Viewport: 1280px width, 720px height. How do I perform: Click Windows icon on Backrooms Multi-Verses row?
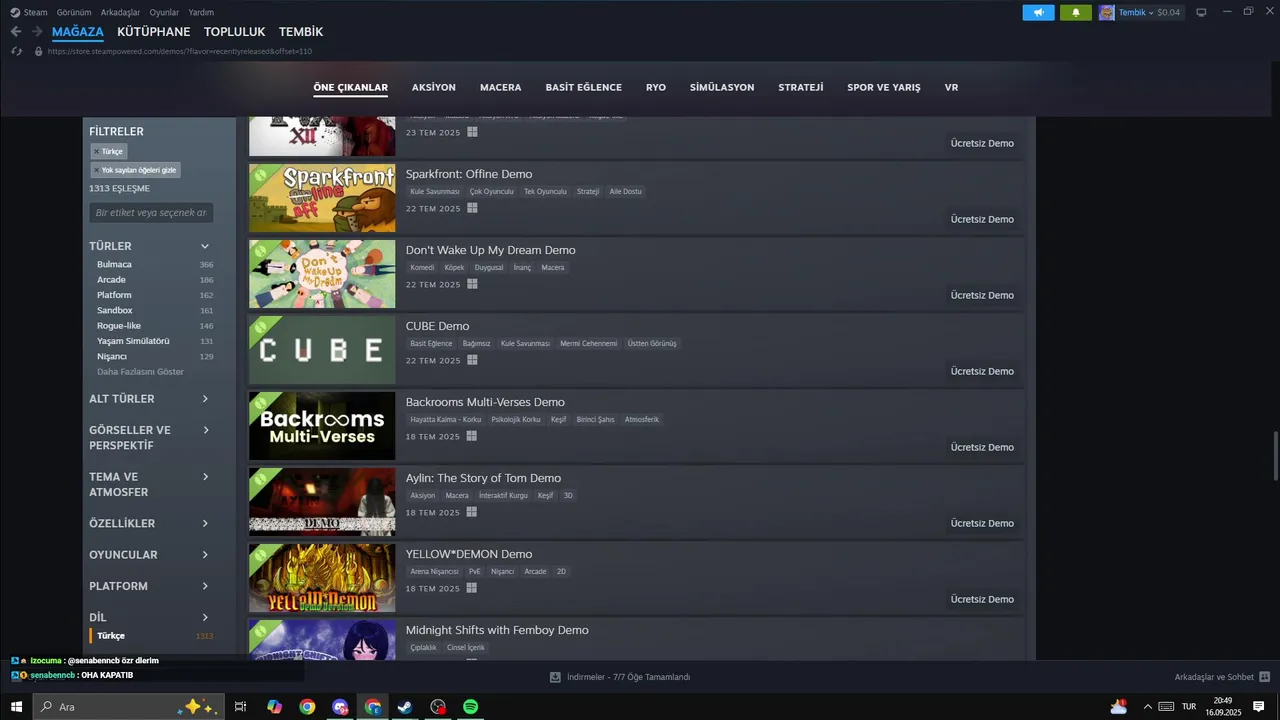pos(472,436)
